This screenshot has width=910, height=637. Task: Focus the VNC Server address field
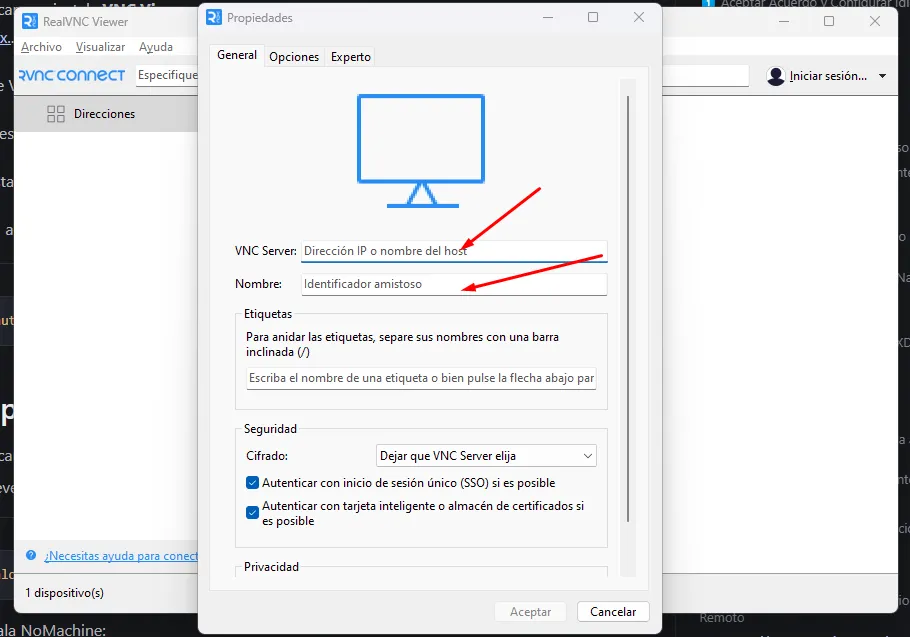(454, 251)
